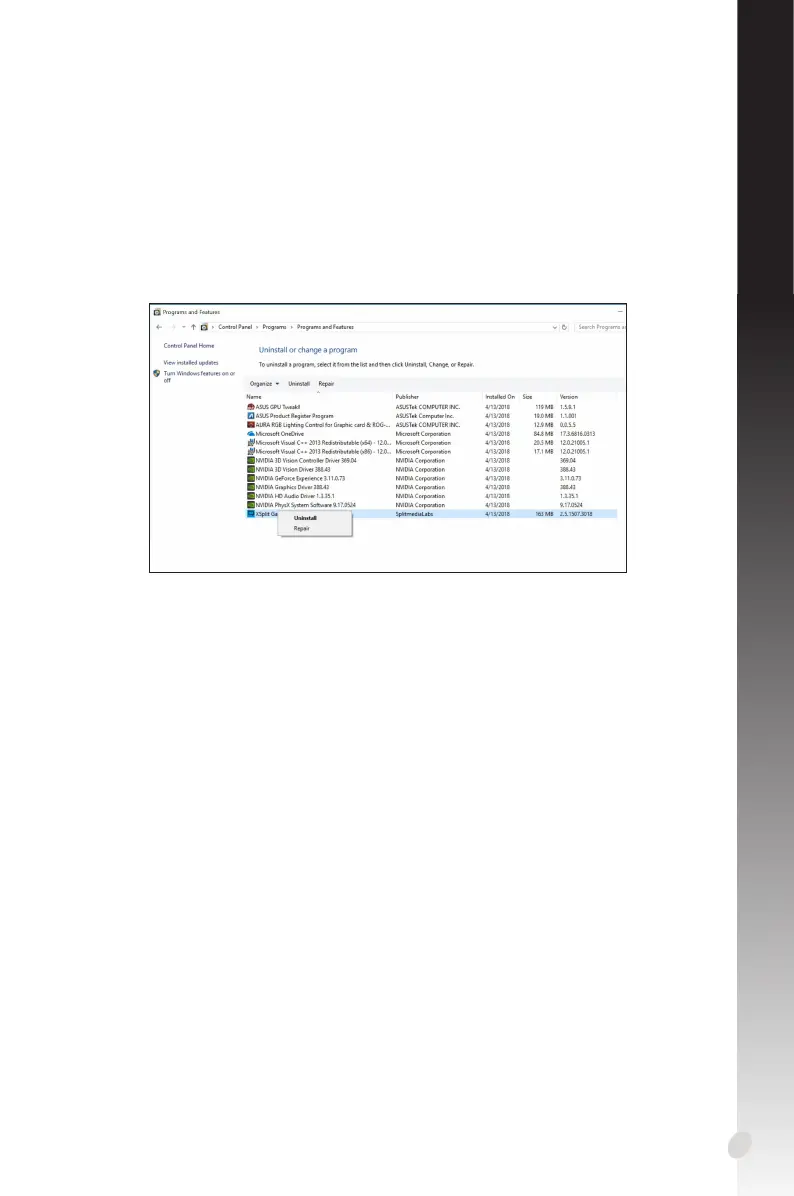Select ASUS Product Register Program entry
794x1196 pixels.
tap(294, 416)
